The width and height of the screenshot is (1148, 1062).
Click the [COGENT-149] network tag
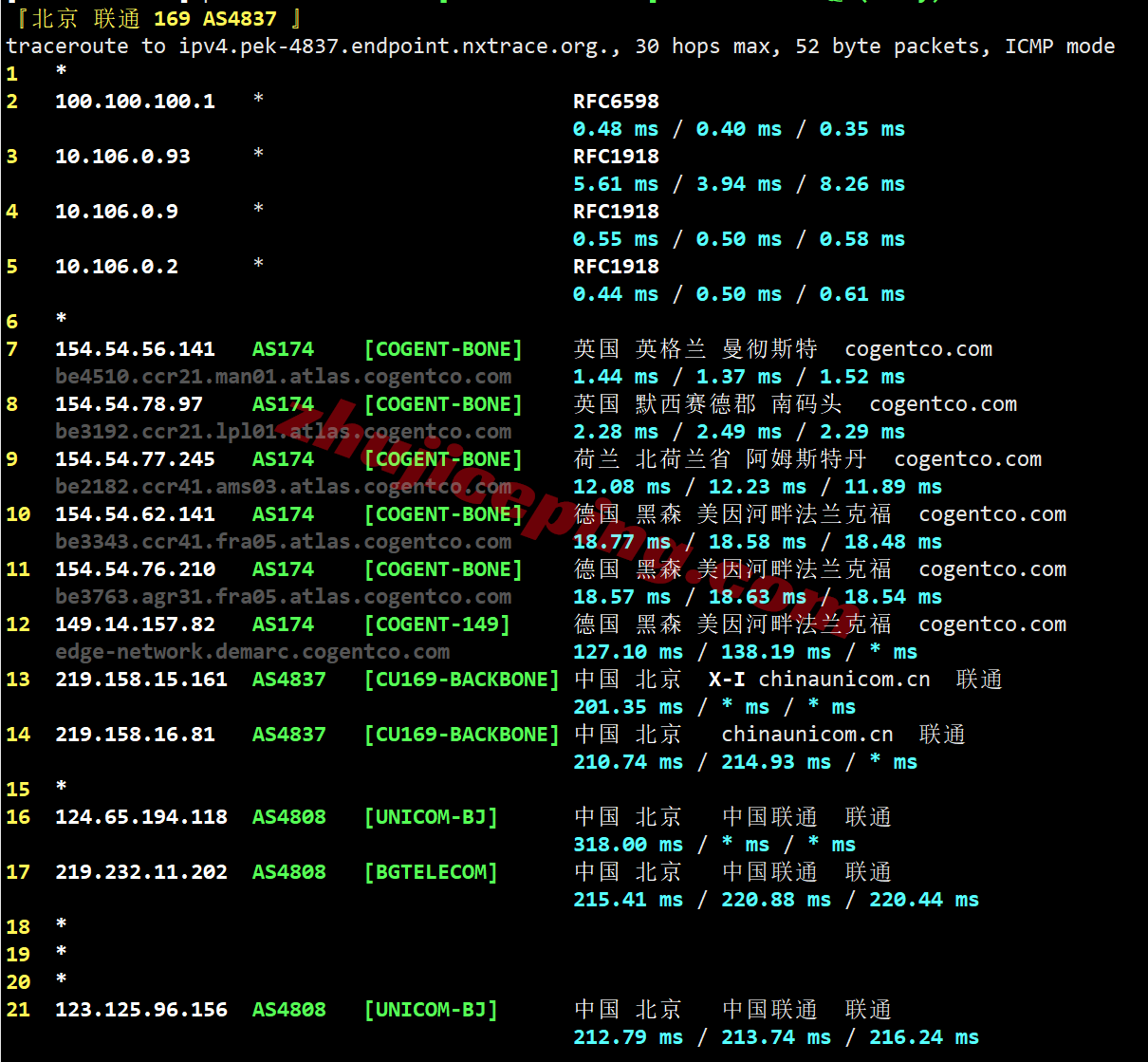(437, 624)
